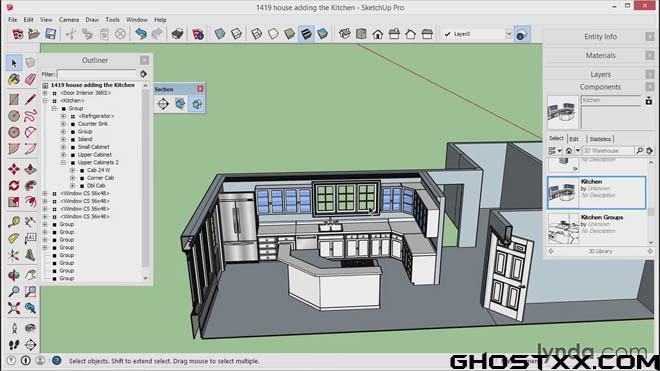
Task: Pick the Eraser tool
Action: click(x=30, y=79)
